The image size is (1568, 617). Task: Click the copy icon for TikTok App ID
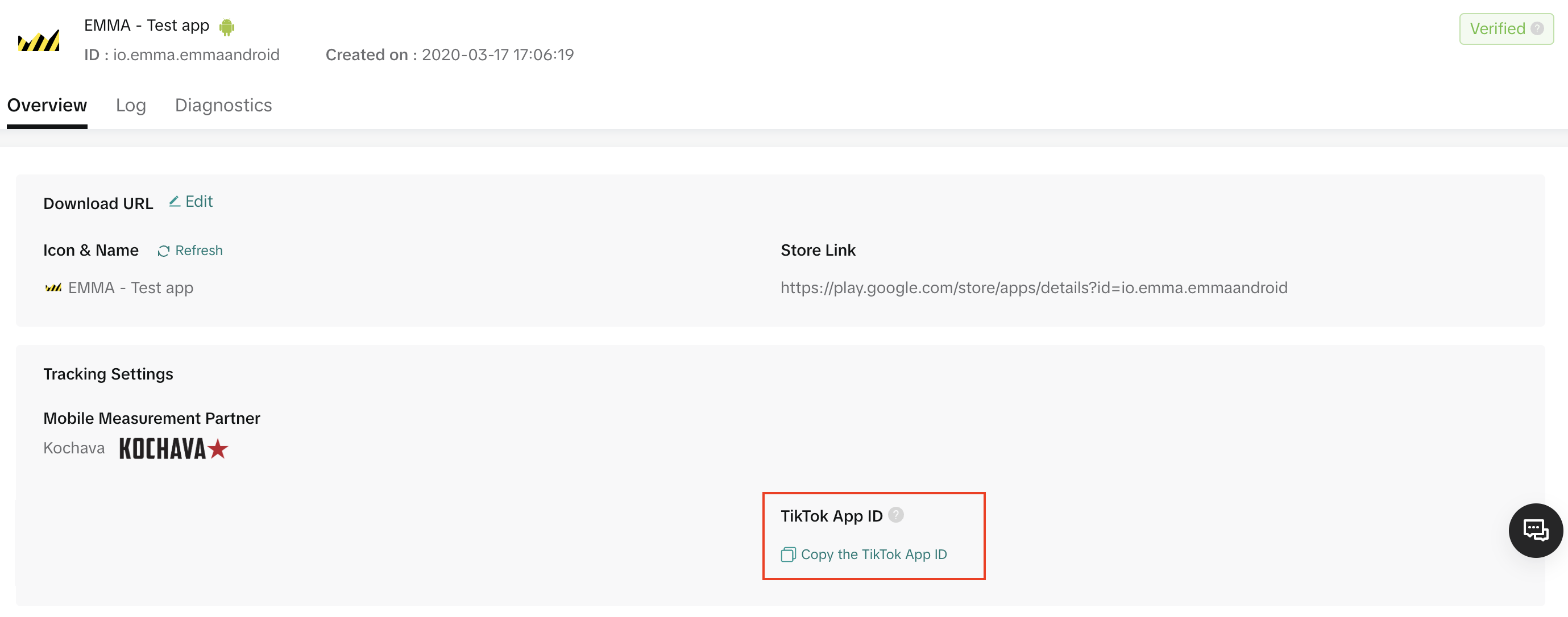pyautogui.click(x=788, y=555)
